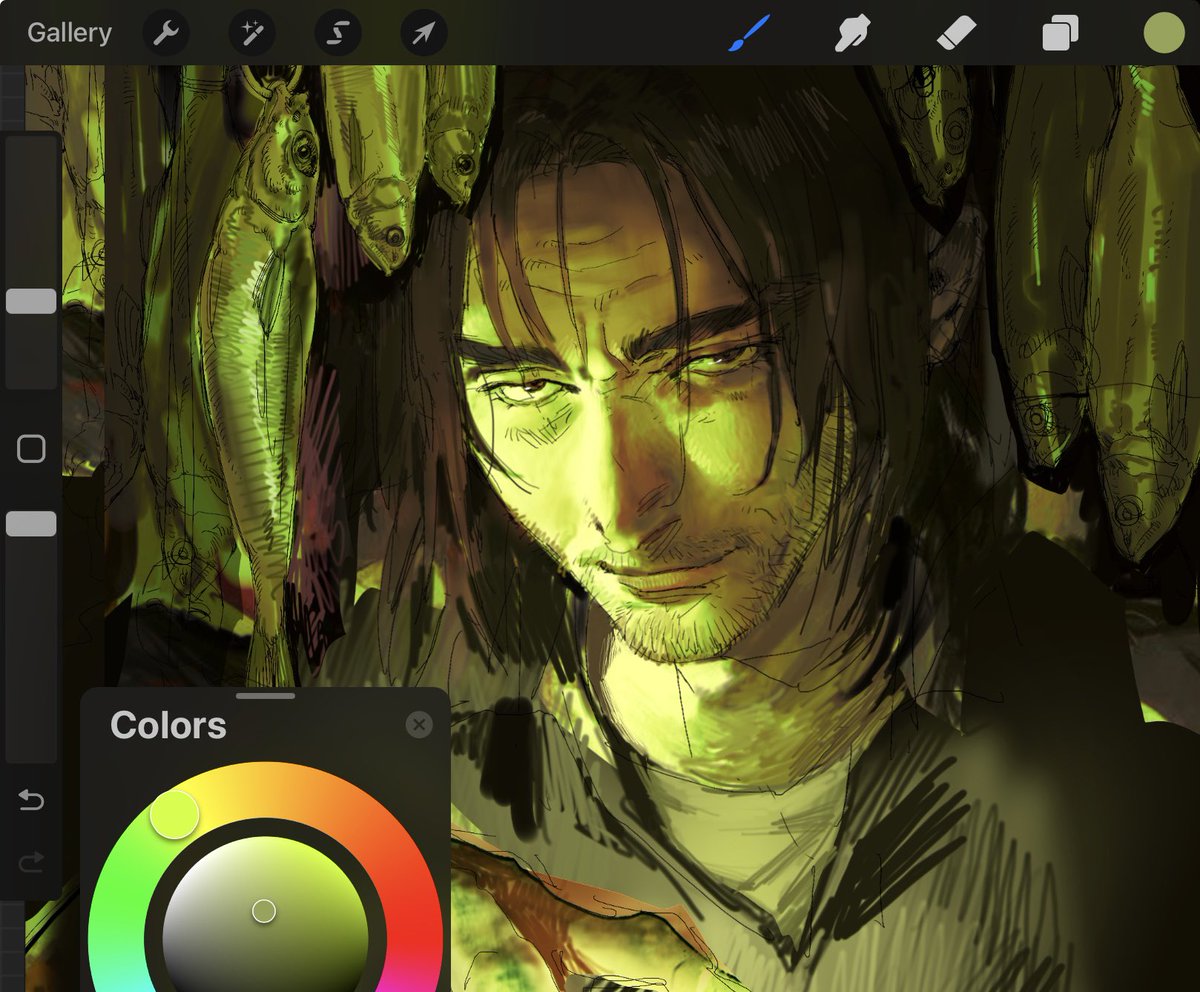The image size is (1200, 992).
Task: Close the Colors panel
Action: (420, 725)
